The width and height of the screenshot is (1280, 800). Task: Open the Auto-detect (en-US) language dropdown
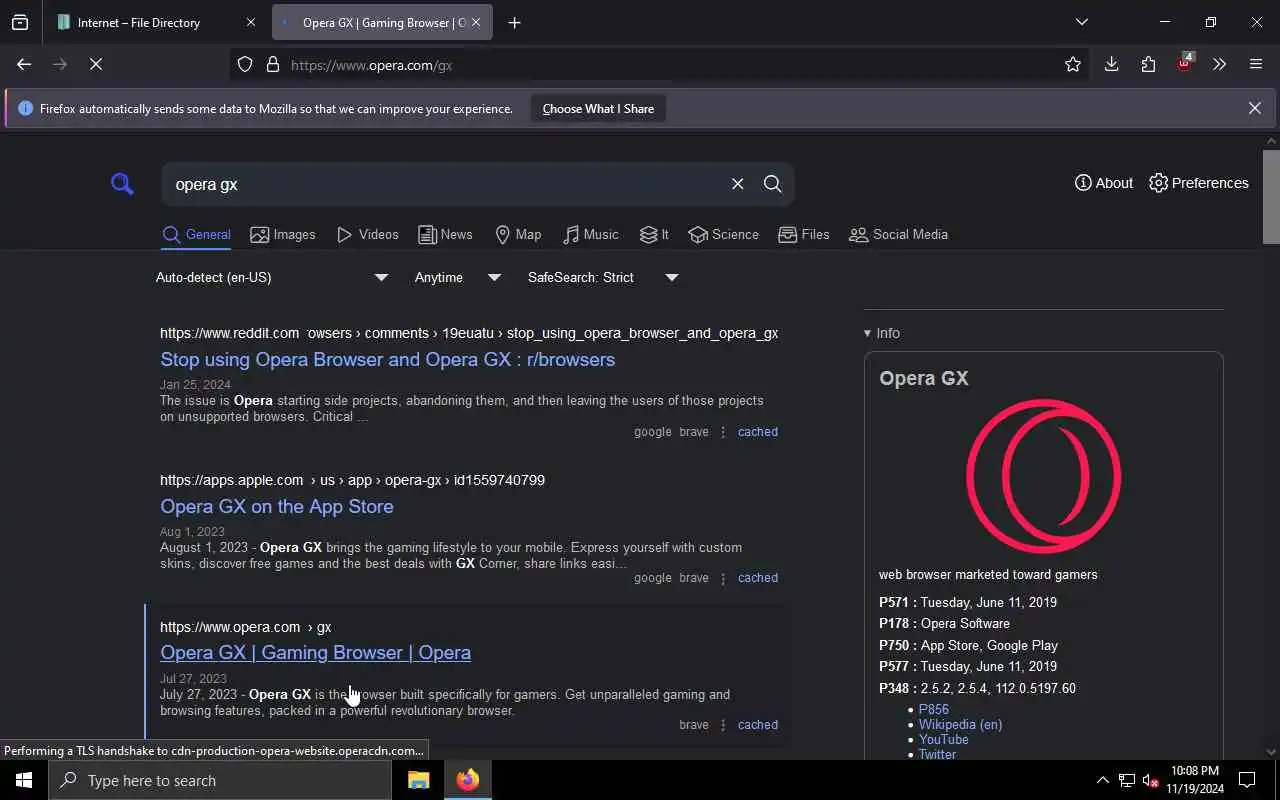point(272,277)
